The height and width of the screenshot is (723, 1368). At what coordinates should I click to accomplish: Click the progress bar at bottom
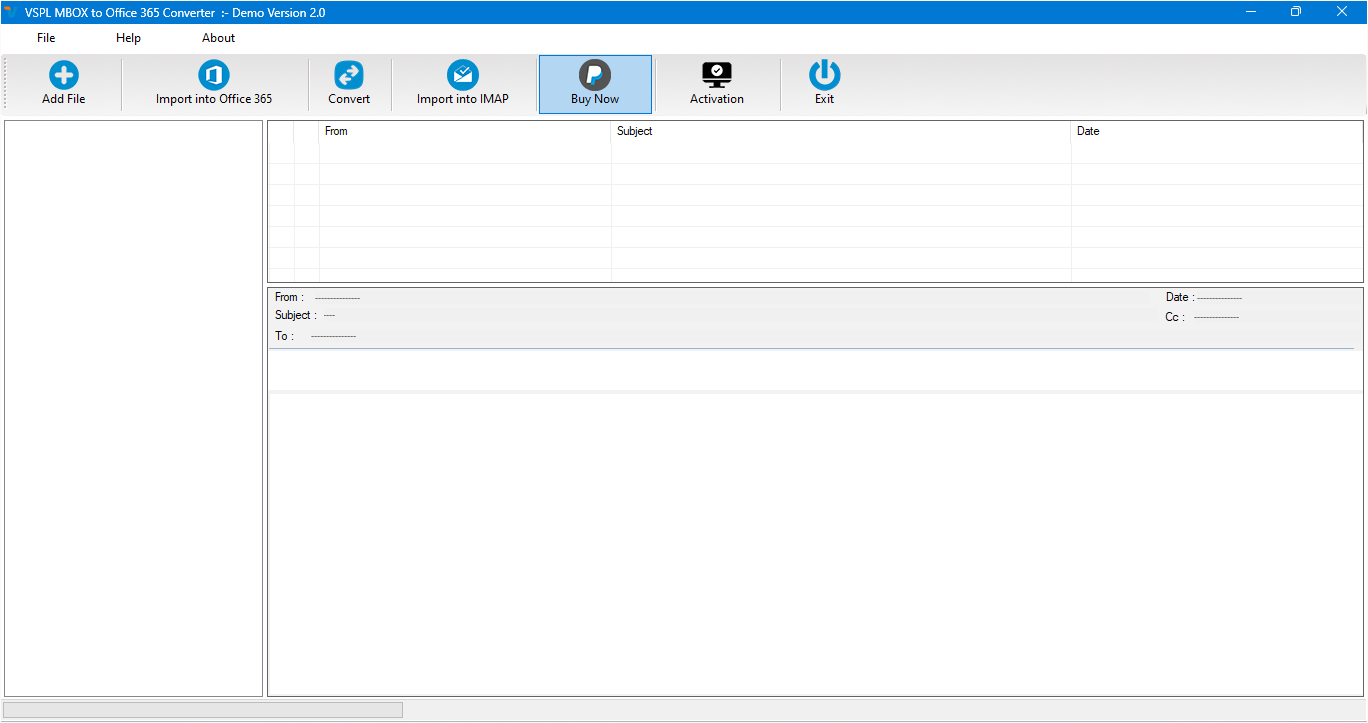tap(203, 710)
